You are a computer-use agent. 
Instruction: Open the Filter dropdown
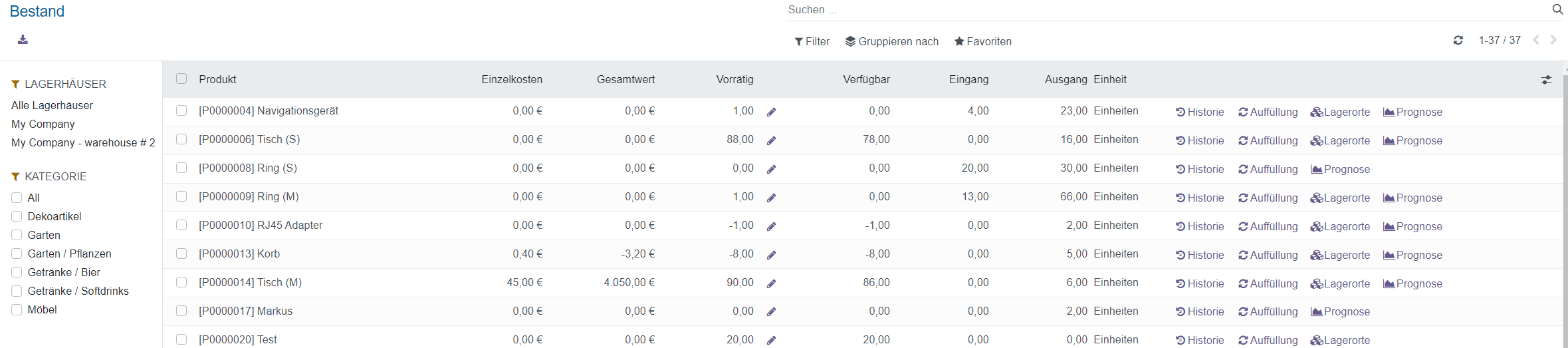[812, 41]
